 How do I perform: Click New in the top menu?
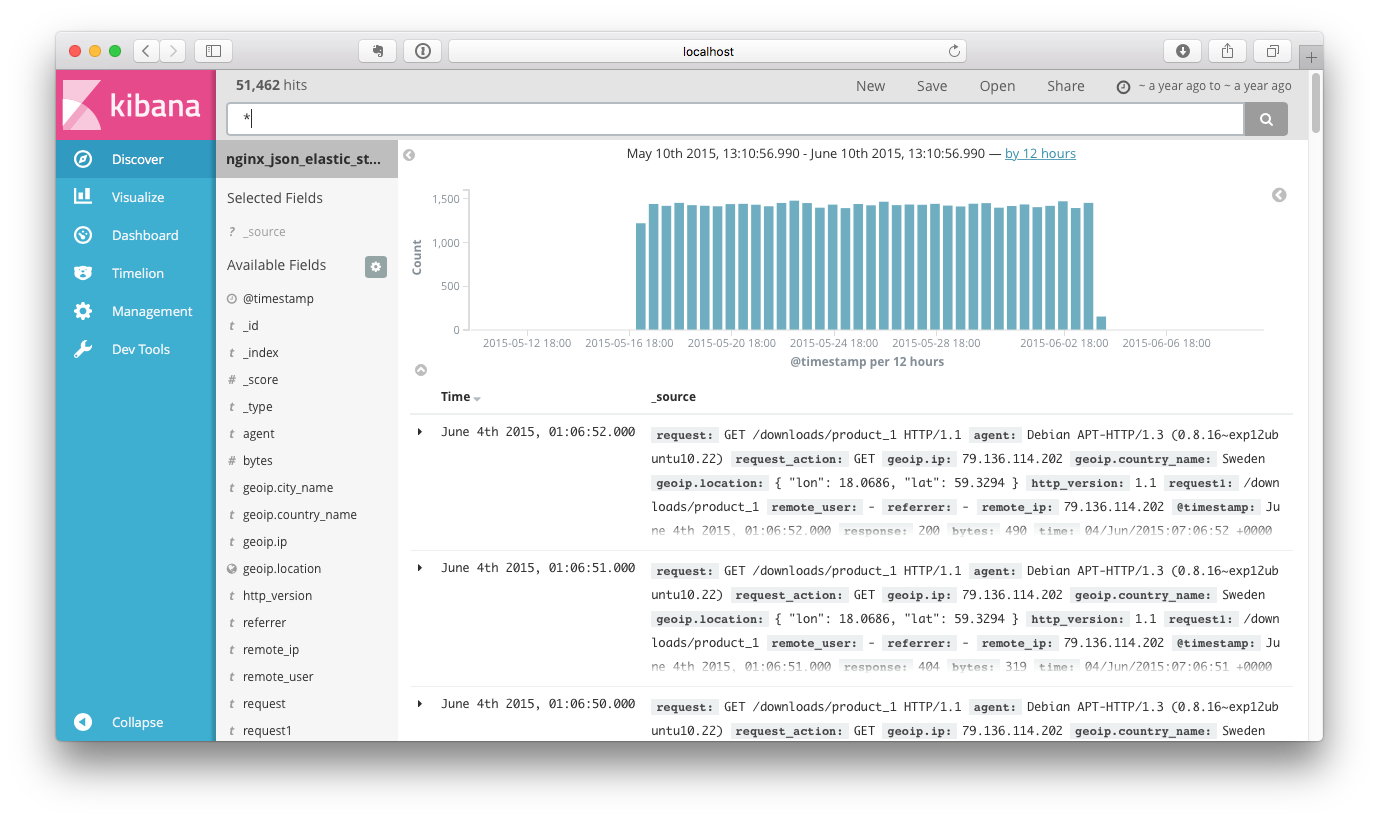870,86
